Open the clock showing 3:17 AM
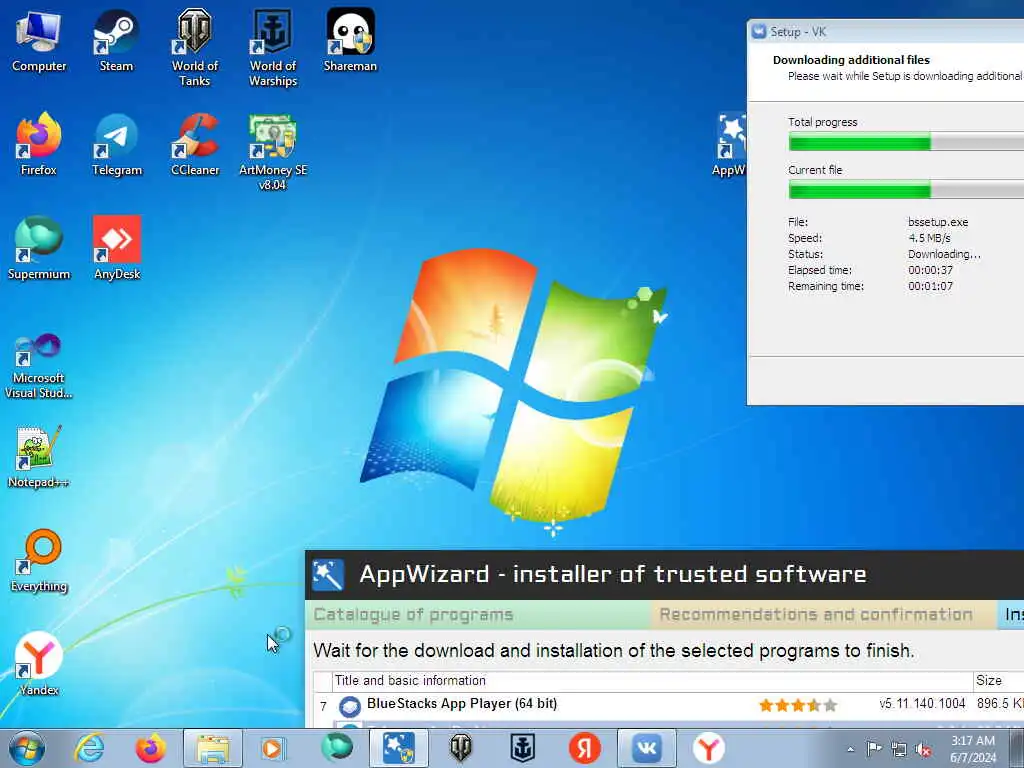Image resolution: width=1024 pixels, height=768 pixels. pos(973,749)
